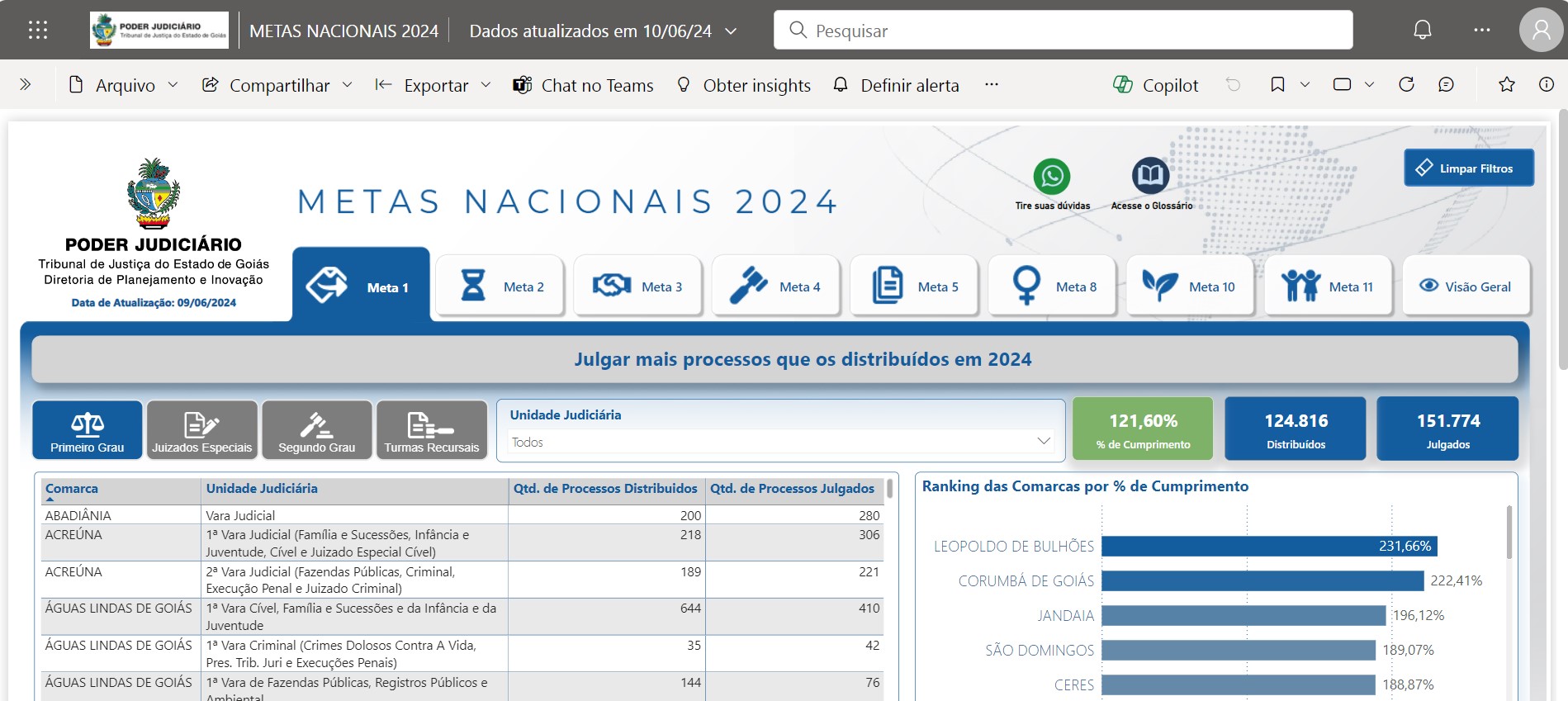Start Chat no Teams
This screenshot has height=701, width=1568.
coord(583,85)
